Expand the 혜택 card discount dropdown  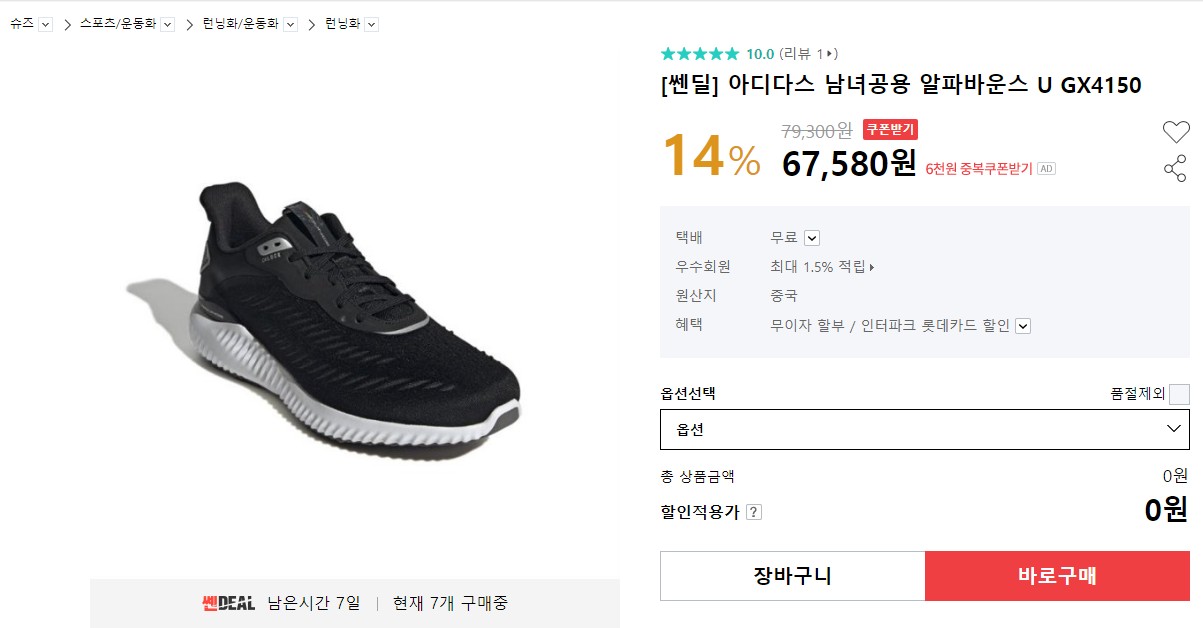tap(1023, 325)
